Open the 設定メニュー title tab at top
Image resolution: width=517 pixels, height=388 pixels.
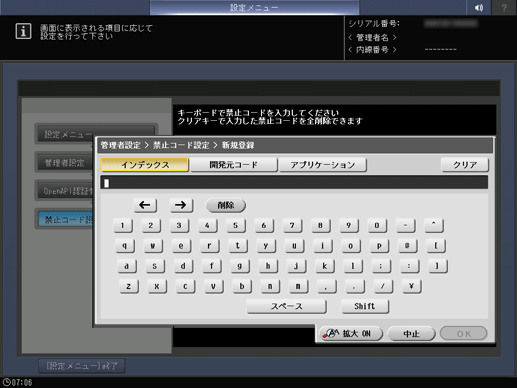pos(254,7)
